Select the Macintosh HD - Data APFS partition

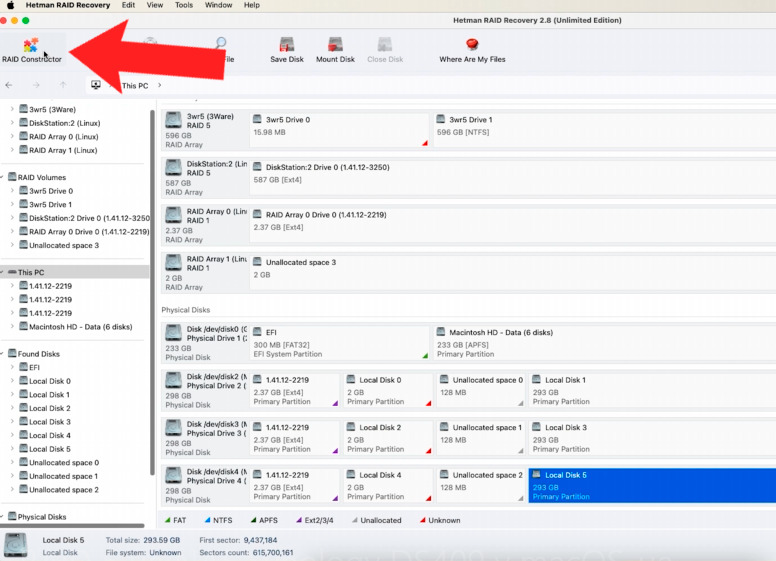coord(604,343)
